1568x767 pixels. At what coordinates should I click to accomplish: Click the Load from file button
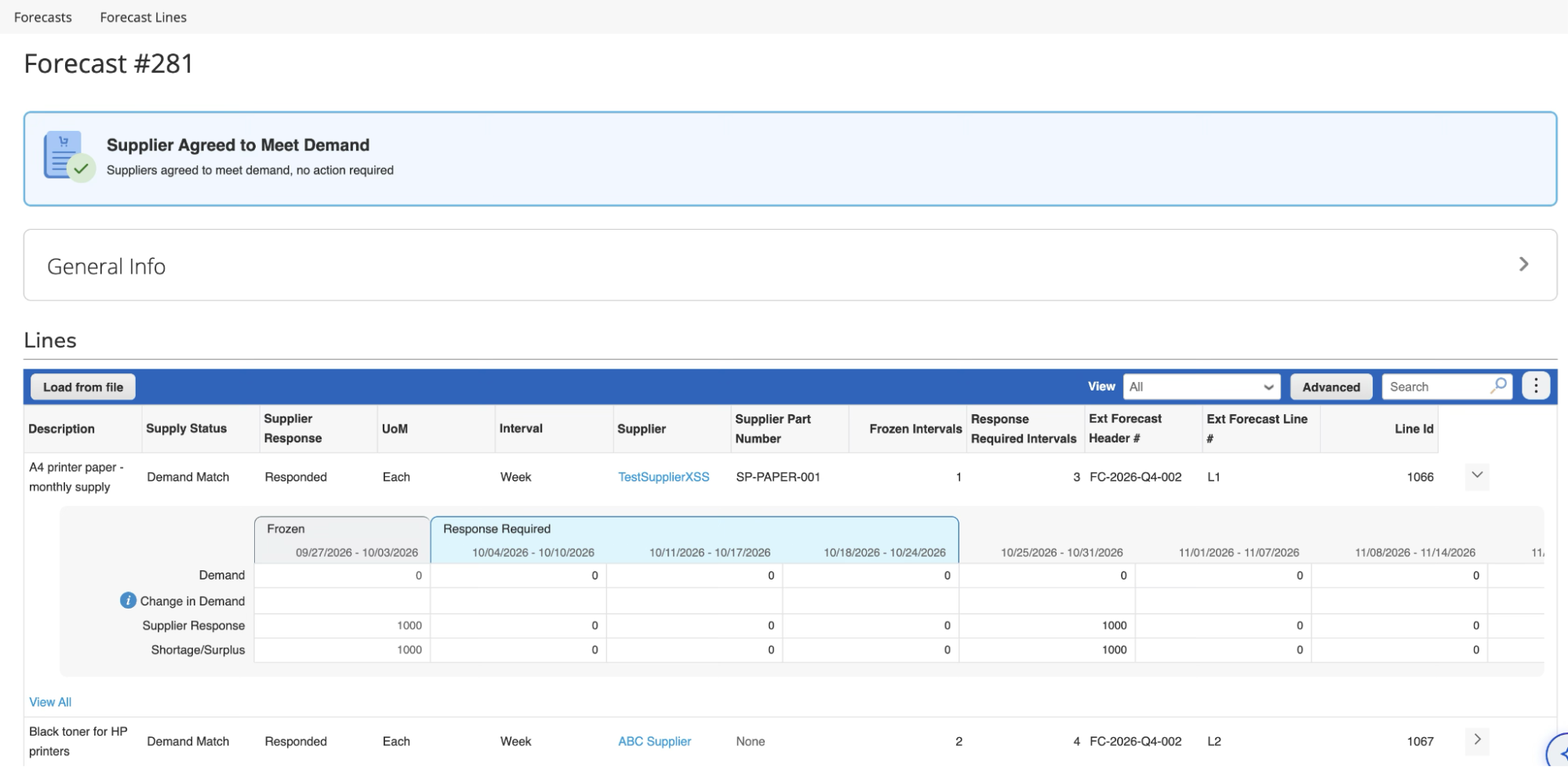pos(83,387)
